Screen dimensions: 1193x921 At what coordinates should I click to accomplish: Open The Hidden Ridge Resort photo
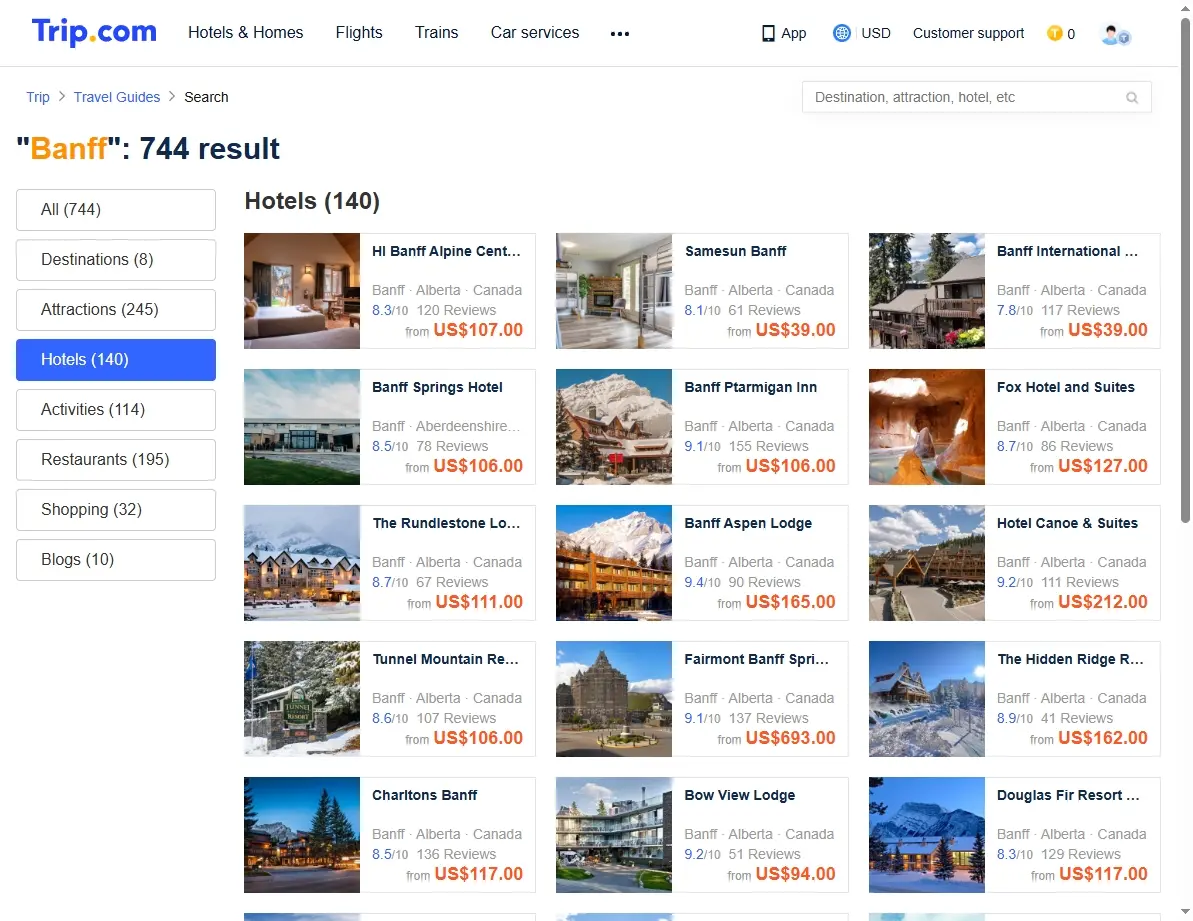pyautogui.click(x=927, y=699)
